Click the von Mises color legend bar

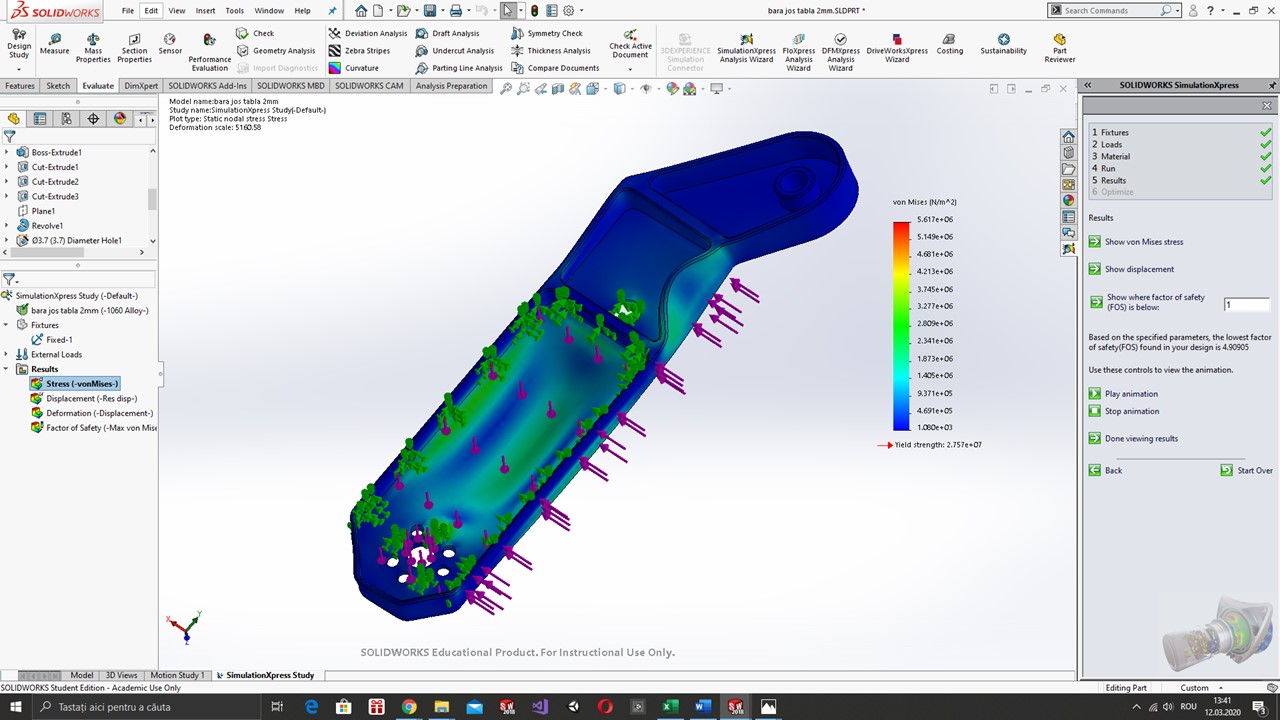[901, 325]
